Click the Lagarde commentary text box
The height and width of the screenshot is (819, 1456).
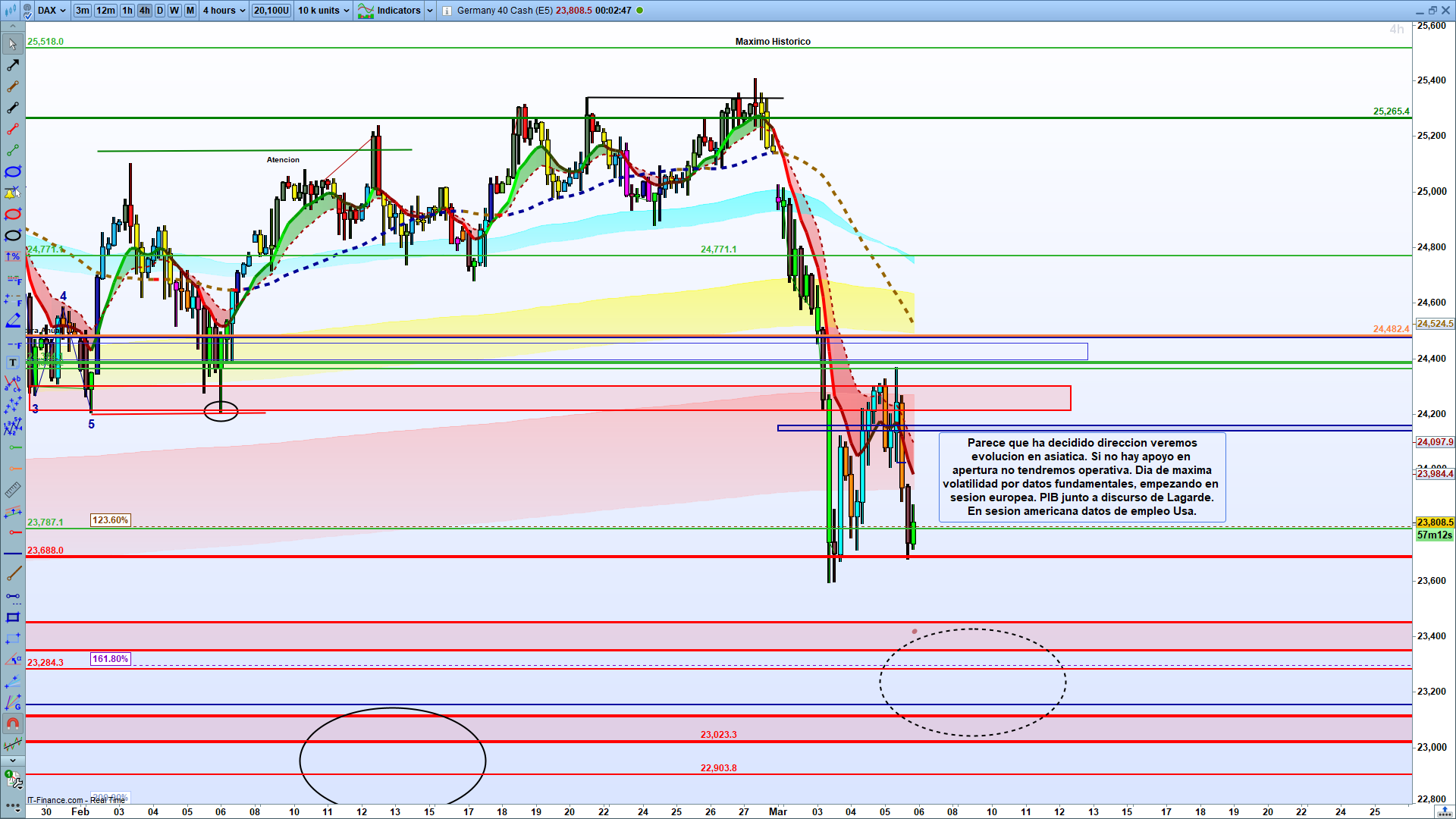coord(1081,477)
